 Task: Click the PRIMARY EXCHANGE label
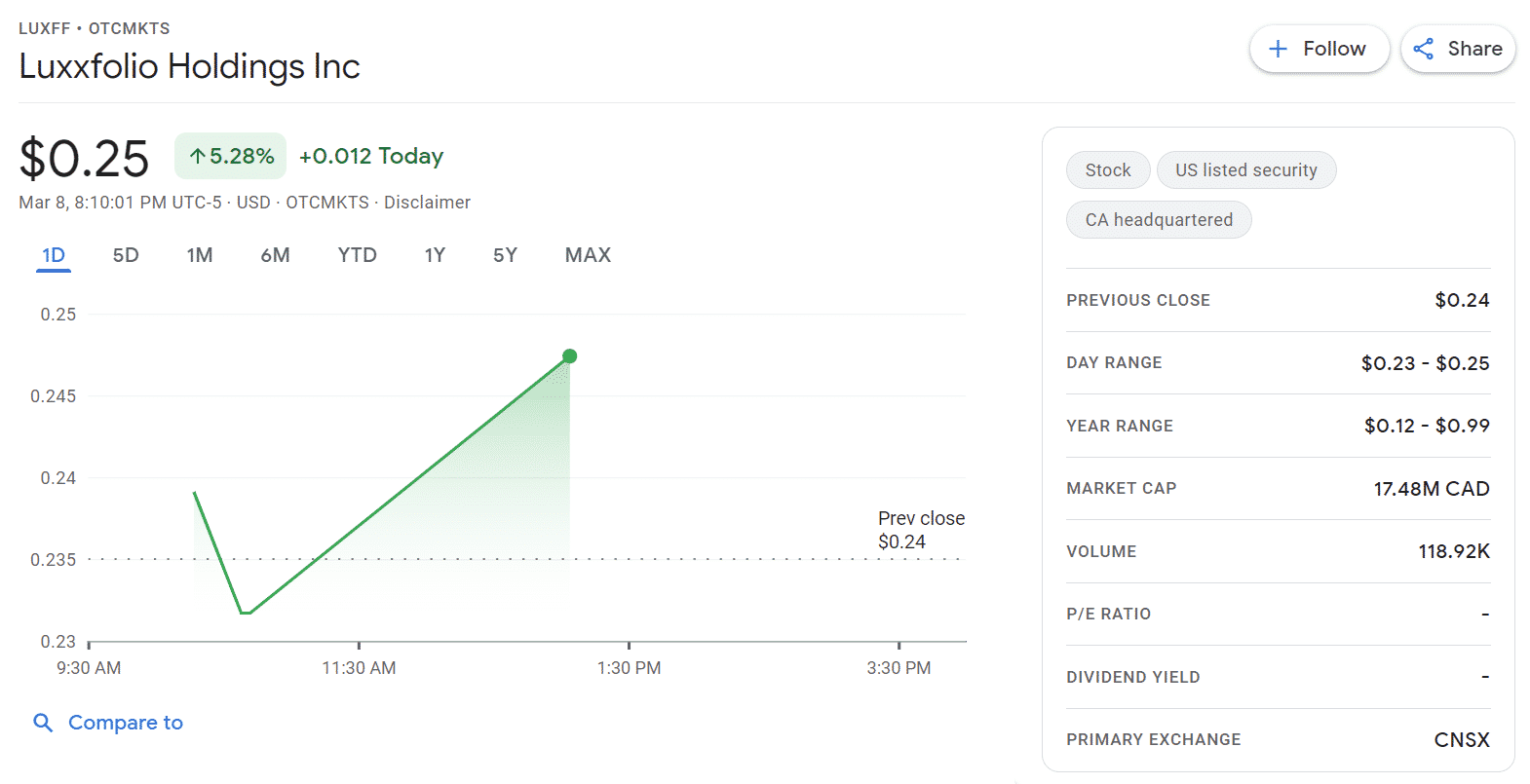pos(1154,740)
